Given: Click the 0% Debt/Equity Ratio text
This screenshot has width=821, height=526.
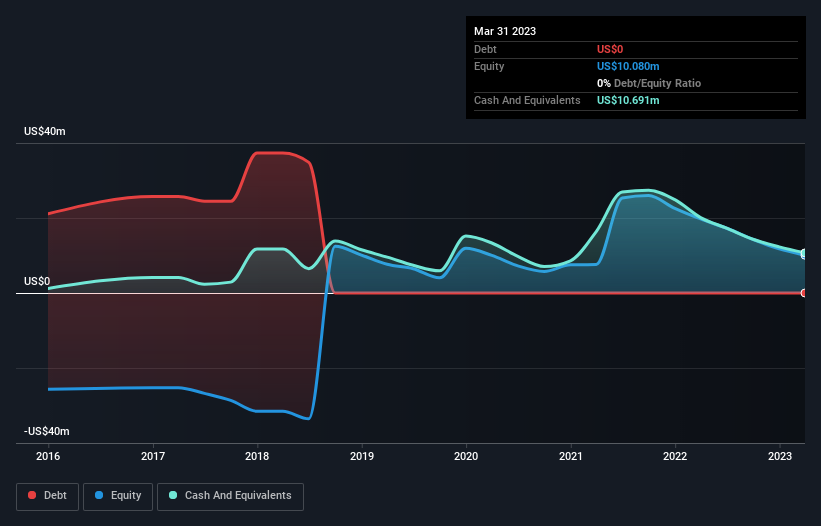Looking at the screenshot, I should (x=649, y=83).
